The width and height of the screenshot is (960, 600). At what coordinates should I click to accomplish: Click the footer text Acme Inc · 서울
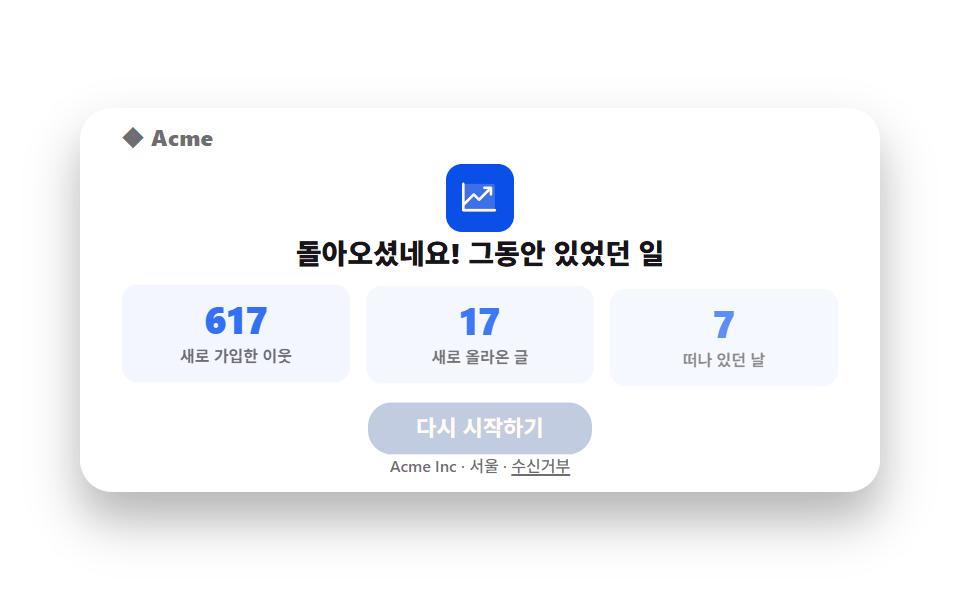[444, 467]
